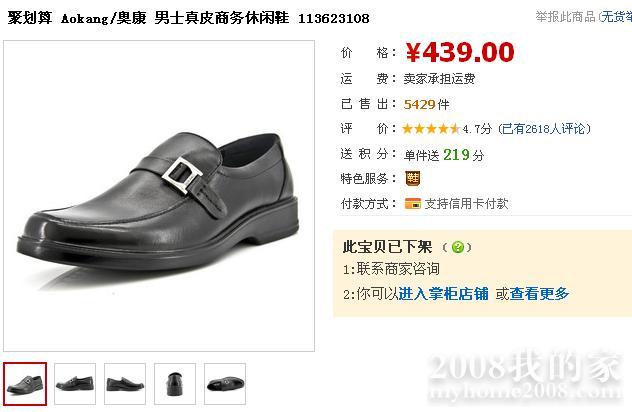The image size is (632, 412).
Task: Open the 查看更多 link
Action: [x=539, y=293]
